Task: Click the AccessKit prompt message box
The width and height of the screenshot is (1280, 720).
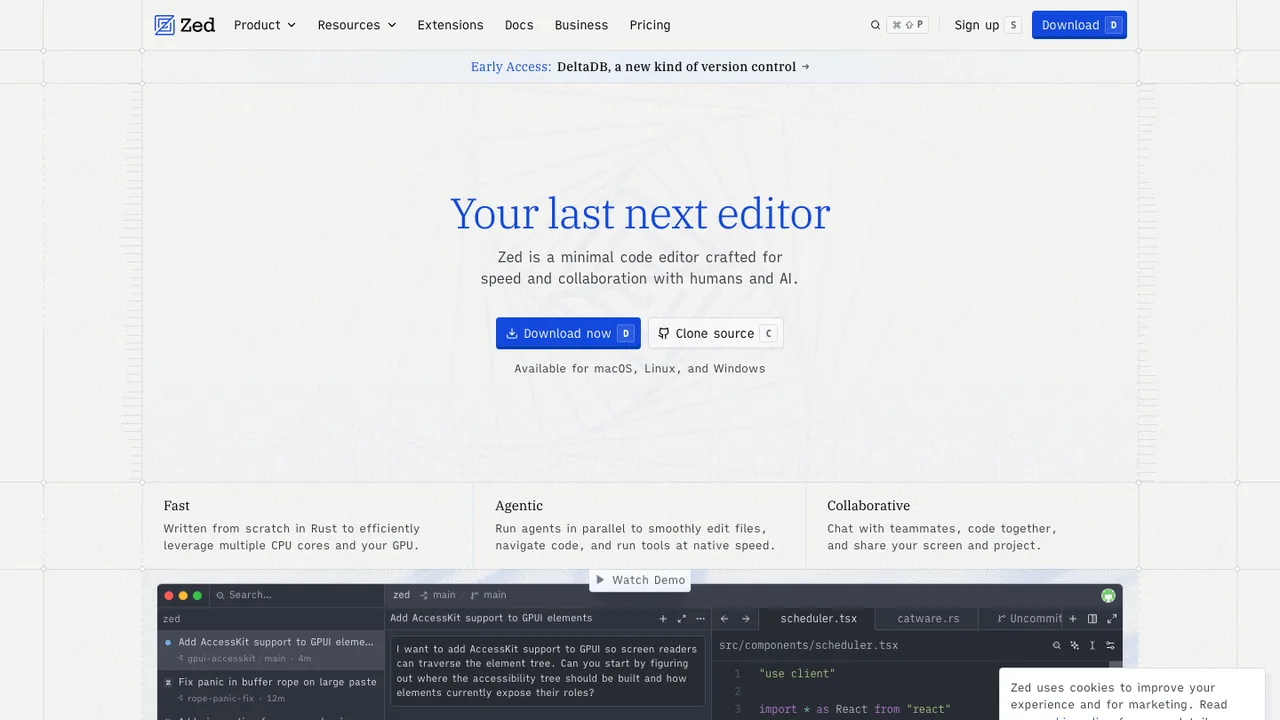Action: tap(548, 671)
